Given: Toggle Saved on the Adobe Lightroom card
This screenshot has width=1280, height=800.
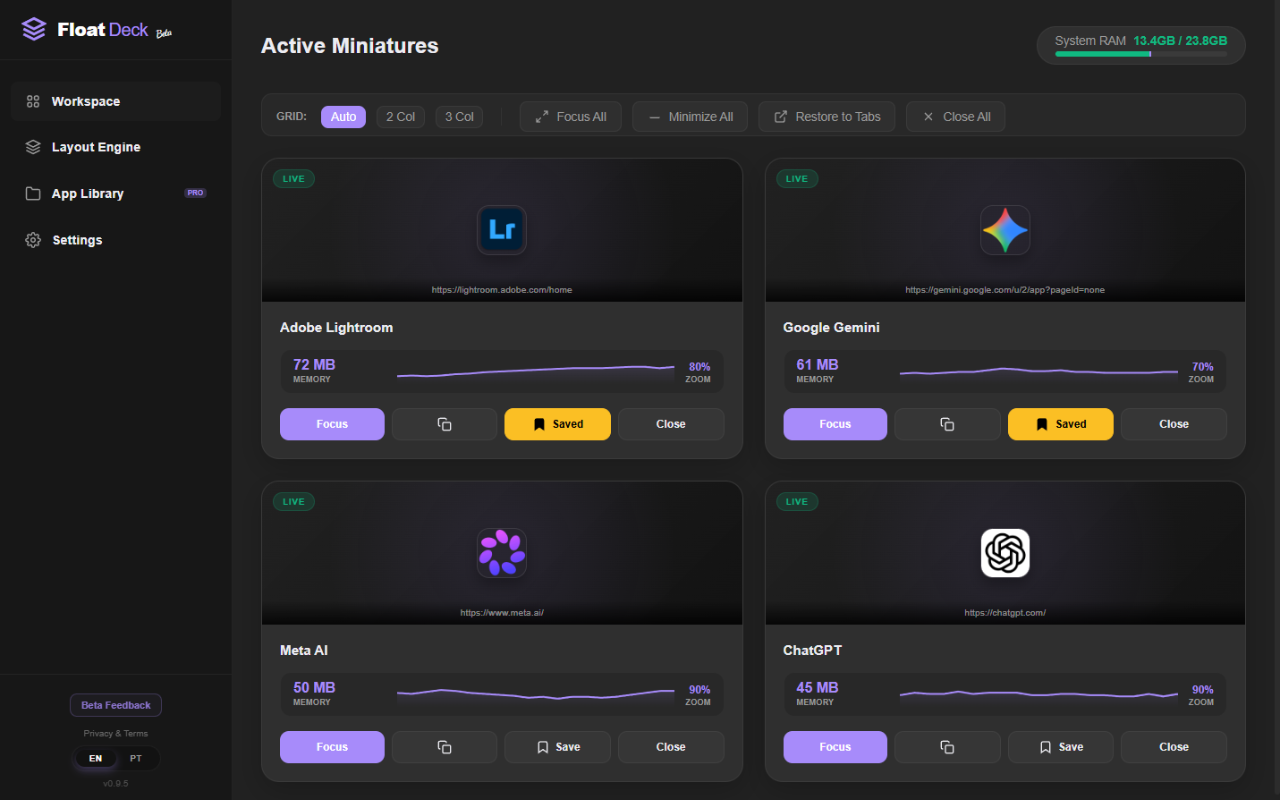Looking at the screenshot, I should (x=558, y=424).
